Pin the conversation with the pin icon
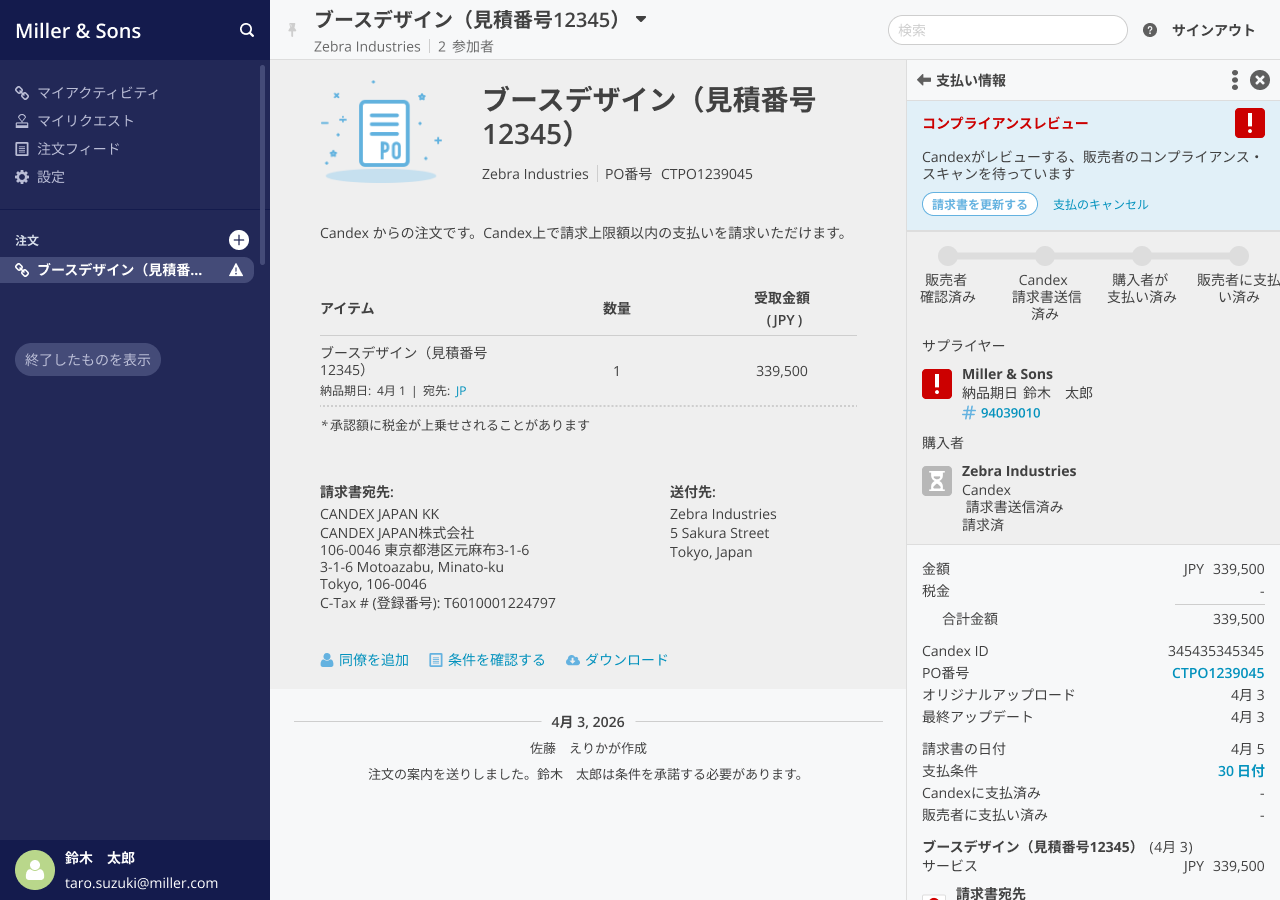This screenshot has height=900, width=1280. tap(292, 30)
